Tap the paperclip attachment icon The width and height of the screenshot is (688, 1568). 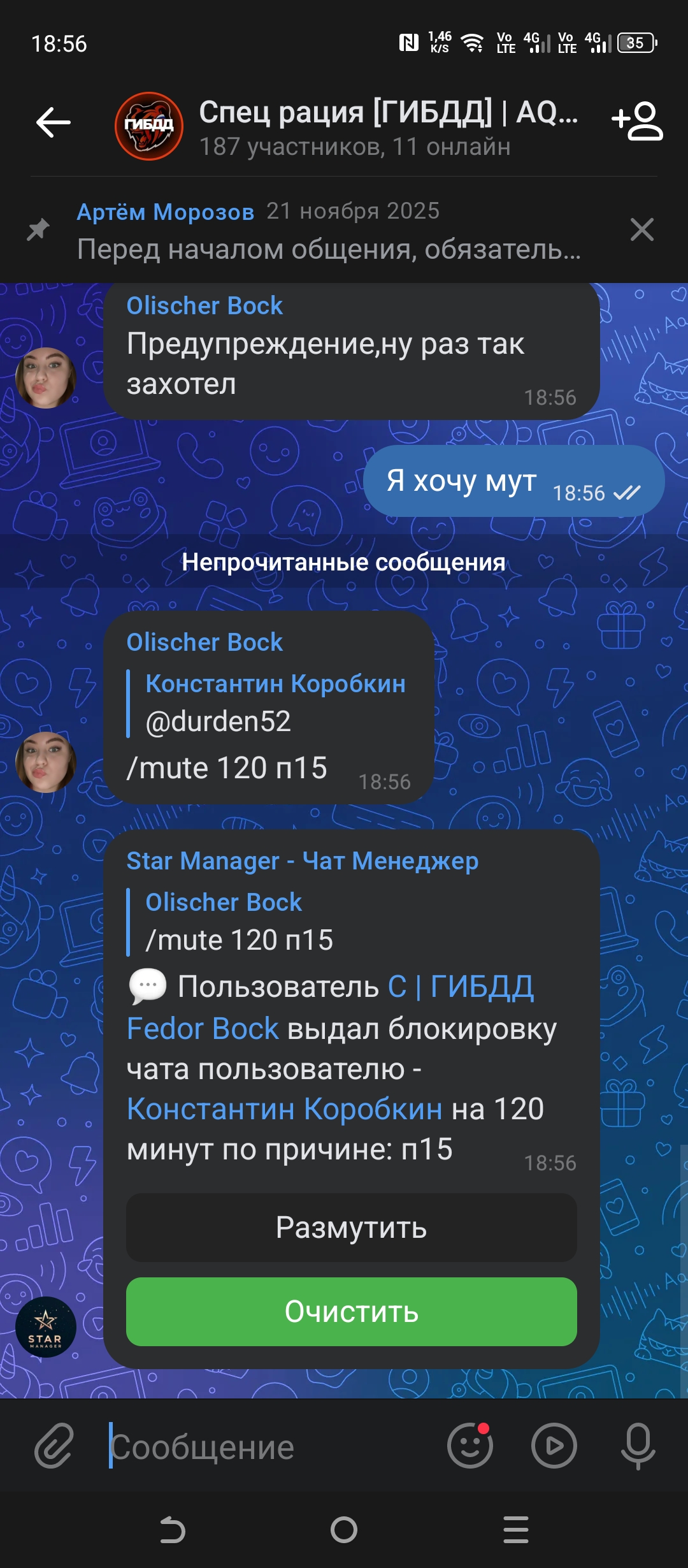[54, 1445]
